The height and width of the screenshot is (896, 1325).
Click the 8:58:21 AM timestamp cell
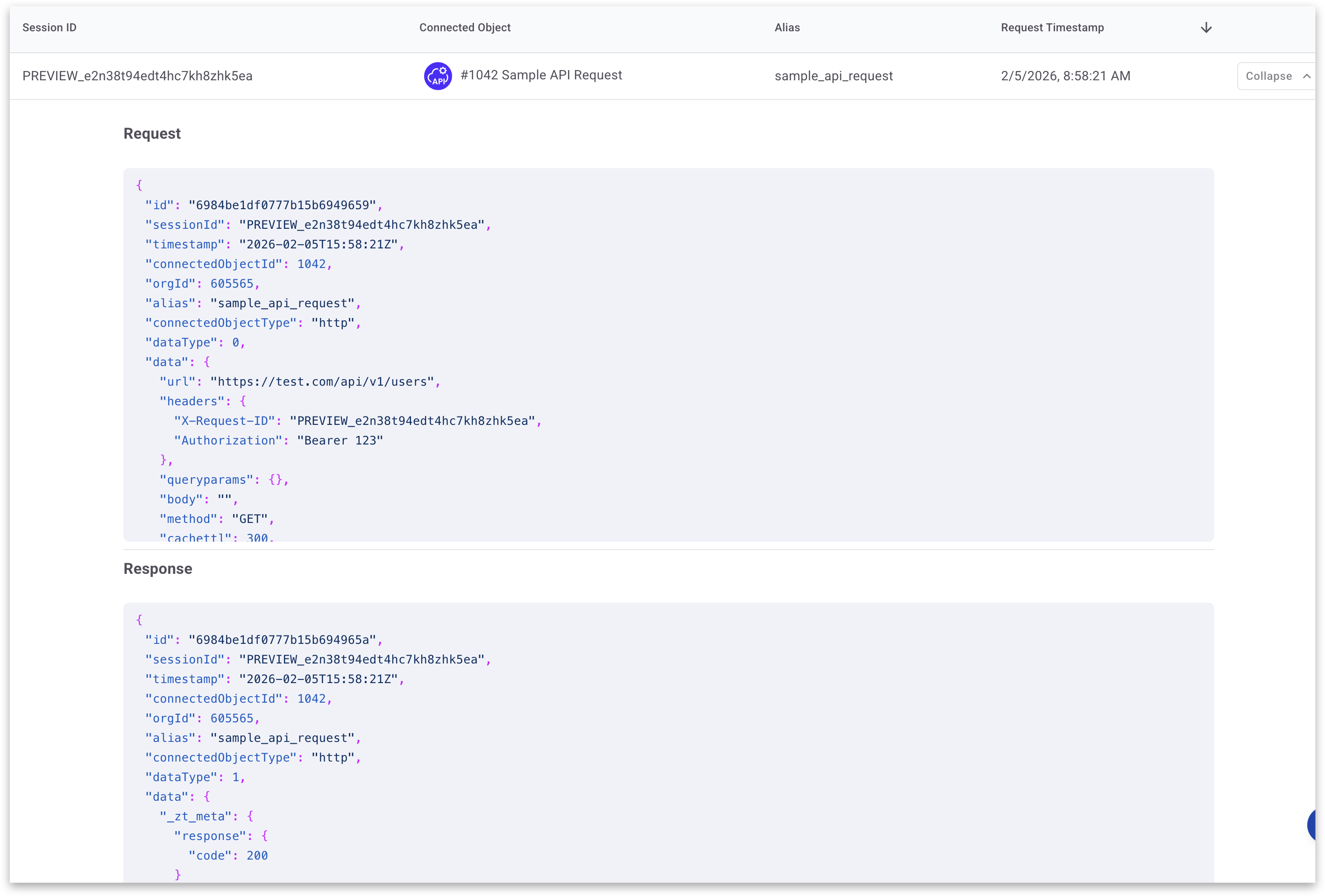(1065, 76)
